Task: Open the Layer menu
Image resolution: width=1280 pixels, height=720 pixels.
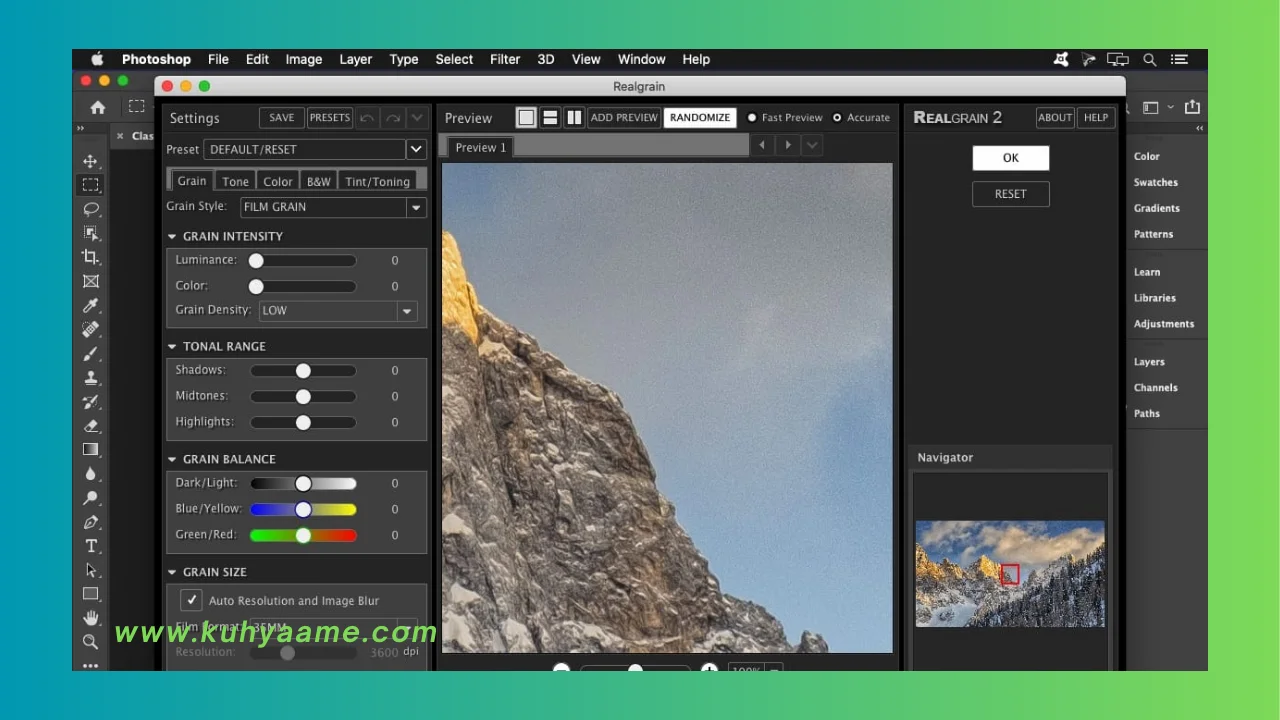Action: pyautogui.click(x=355, y=59)
